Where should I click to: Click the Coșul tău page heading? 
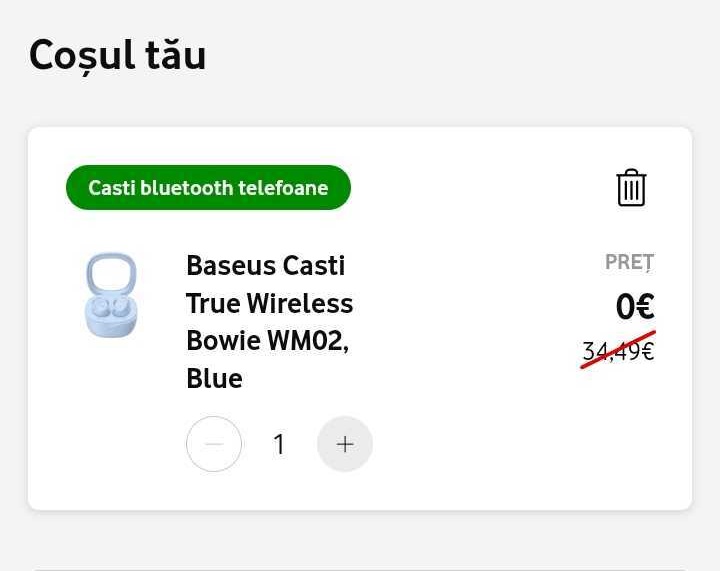118,55
